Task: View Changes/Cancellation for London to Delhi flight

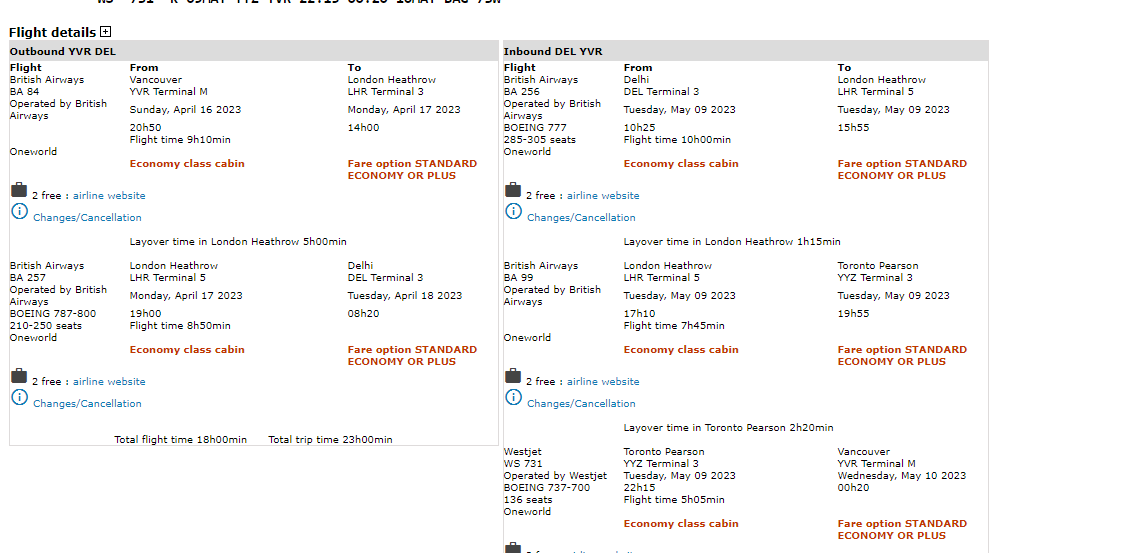Action: [87, 404]
